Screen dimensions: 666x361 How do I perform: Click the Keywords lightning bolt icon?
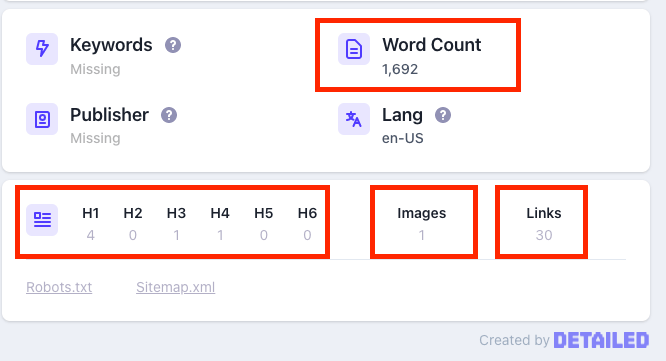pos(42,49)
